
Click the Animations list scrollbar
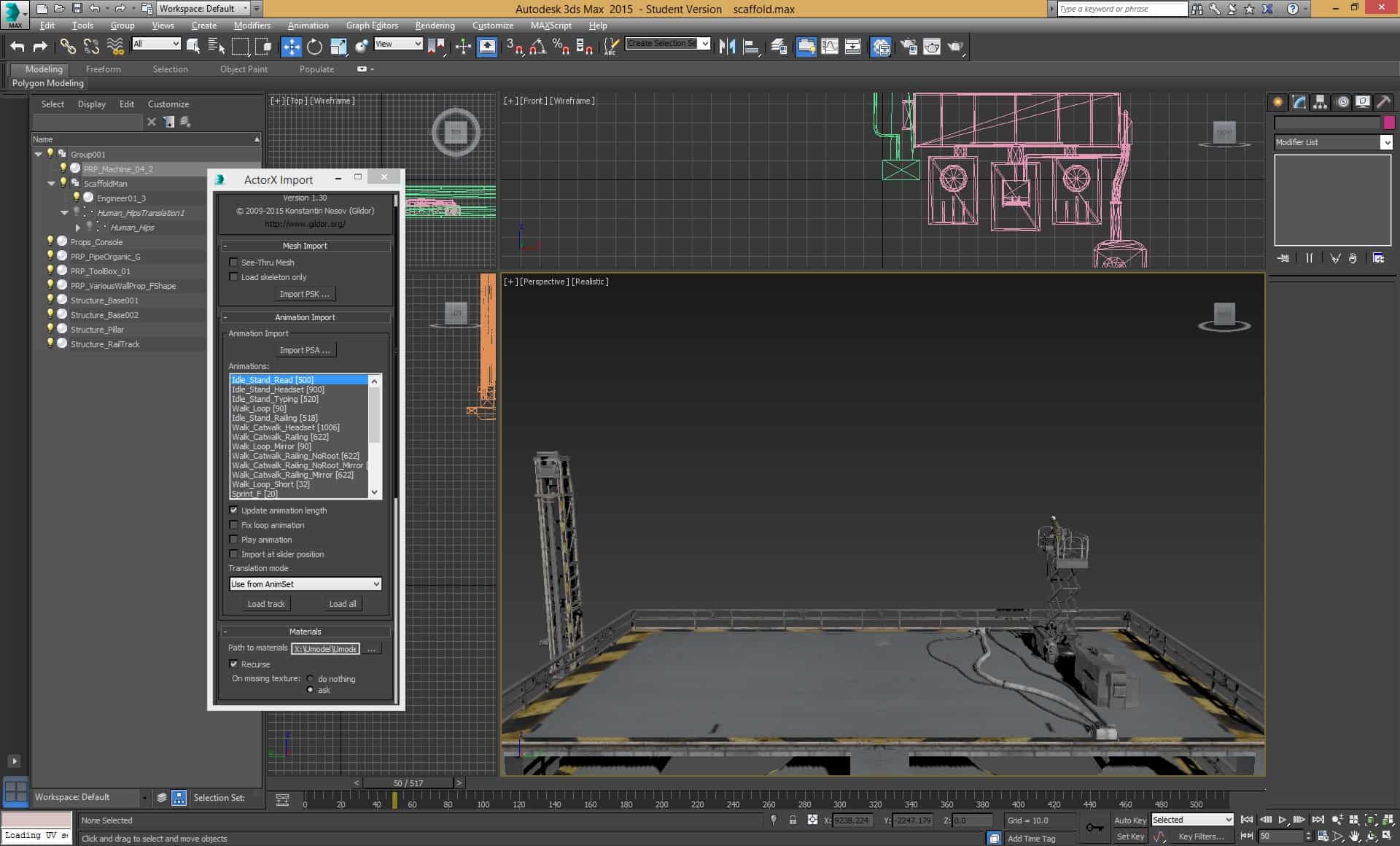pyautogui.click(x=375, y=436)
